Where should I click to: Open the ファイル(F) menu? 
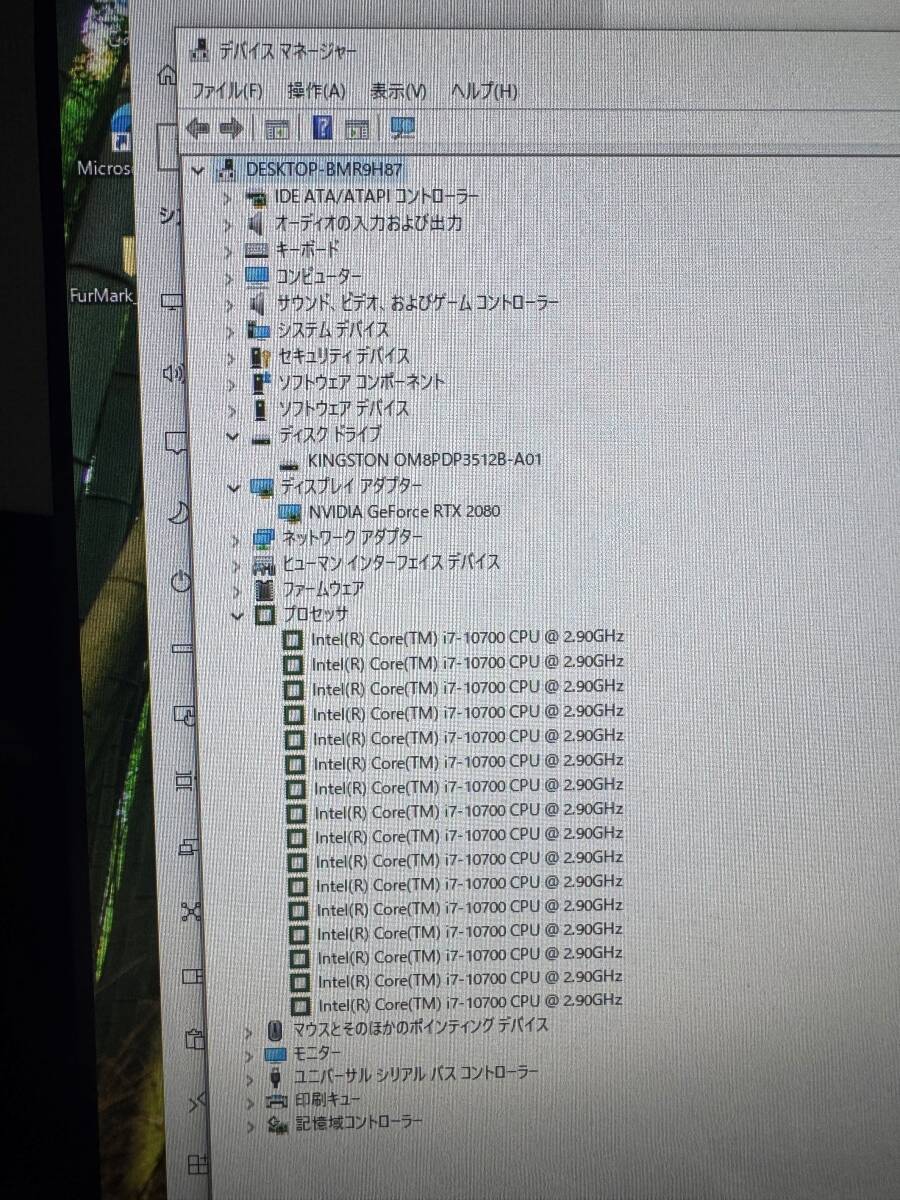227,91
